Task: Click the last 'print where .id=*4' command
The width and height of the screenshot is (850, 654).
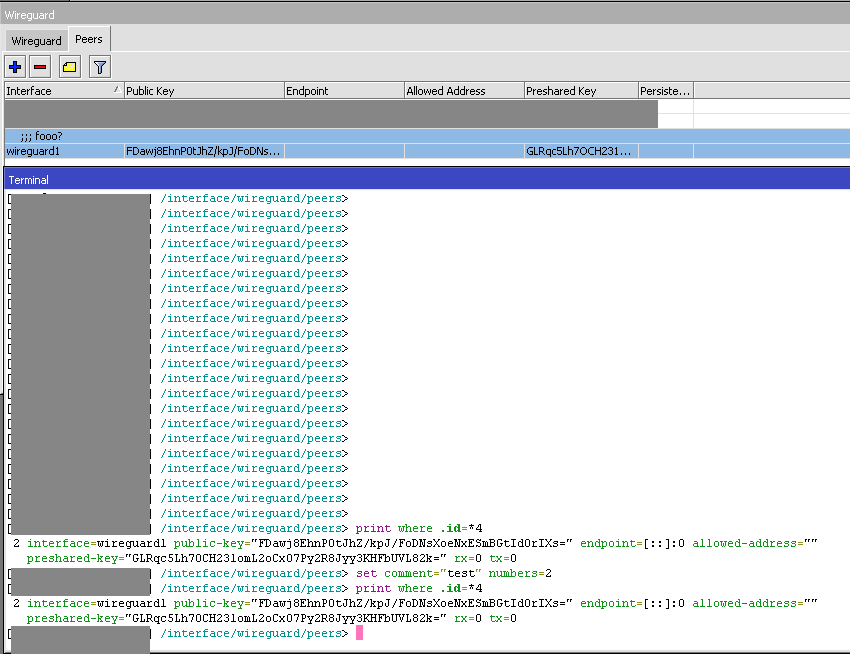Action: [419, 588]
